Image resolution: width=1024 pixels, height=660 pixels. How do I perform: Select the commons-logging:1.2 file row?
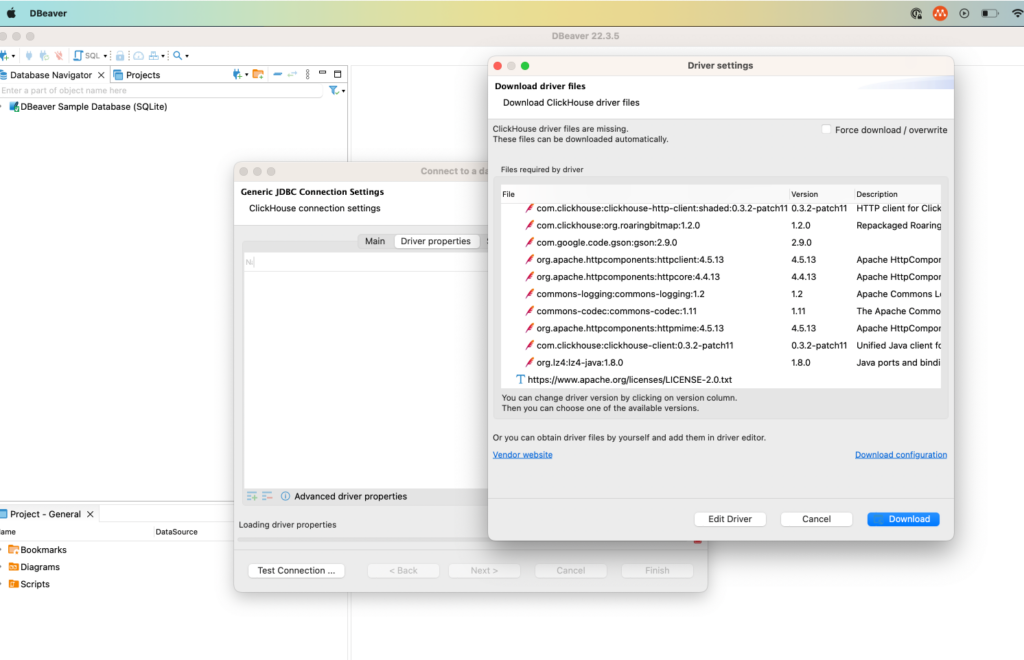point(721,294)
